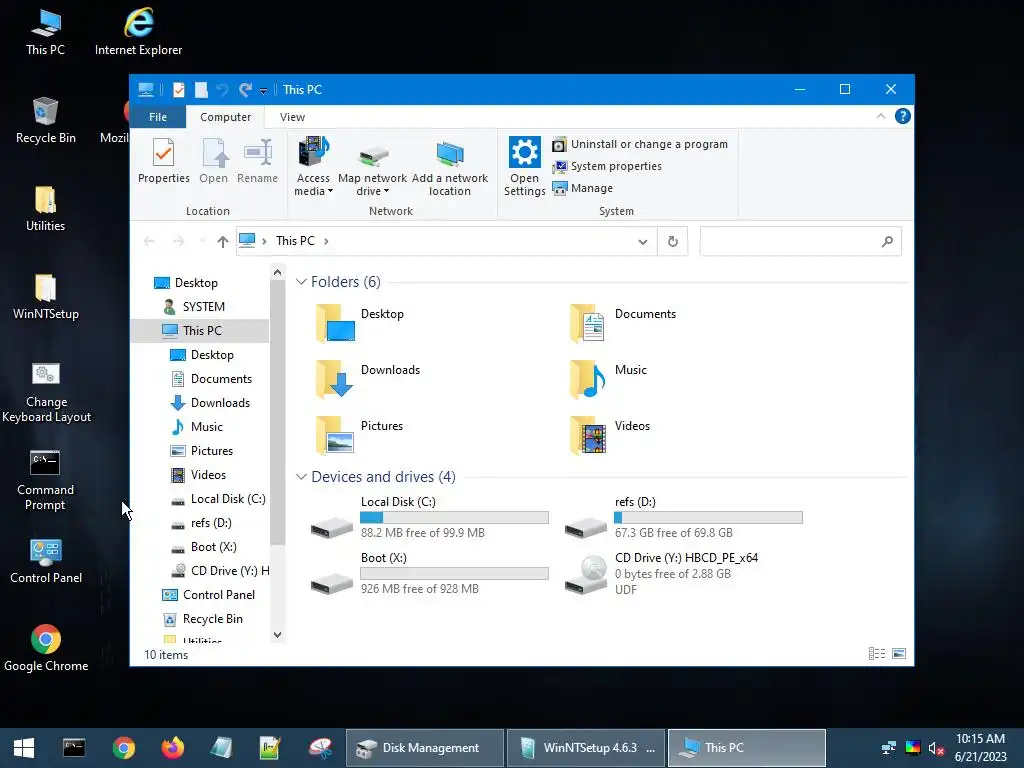This screenshot has width=1024, height=768.
Task: Switch to Large icons view via status bar
Action: [x=899, y=654]
